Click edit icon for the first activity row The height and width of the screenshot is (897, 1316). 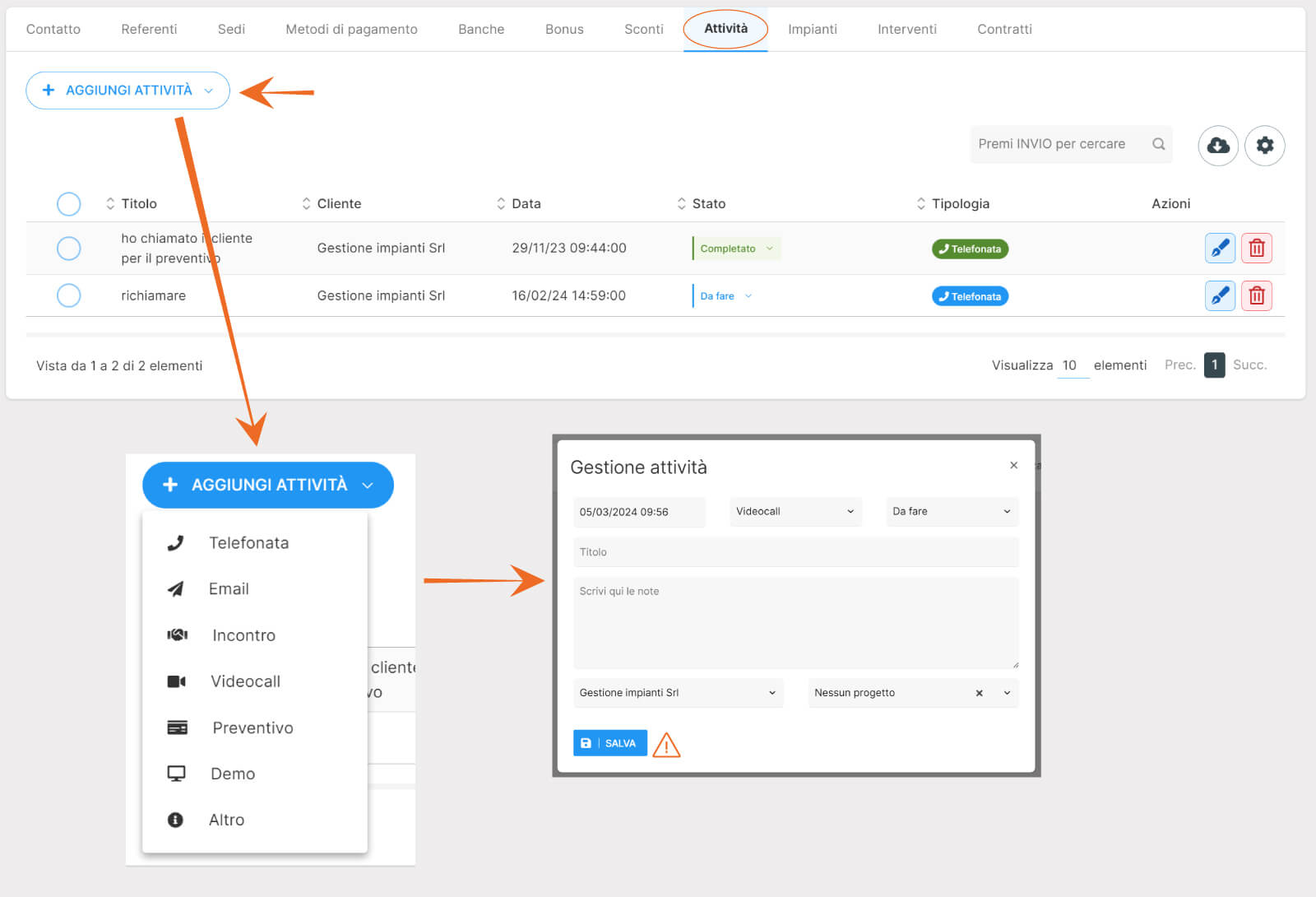tap(1220, 248)
